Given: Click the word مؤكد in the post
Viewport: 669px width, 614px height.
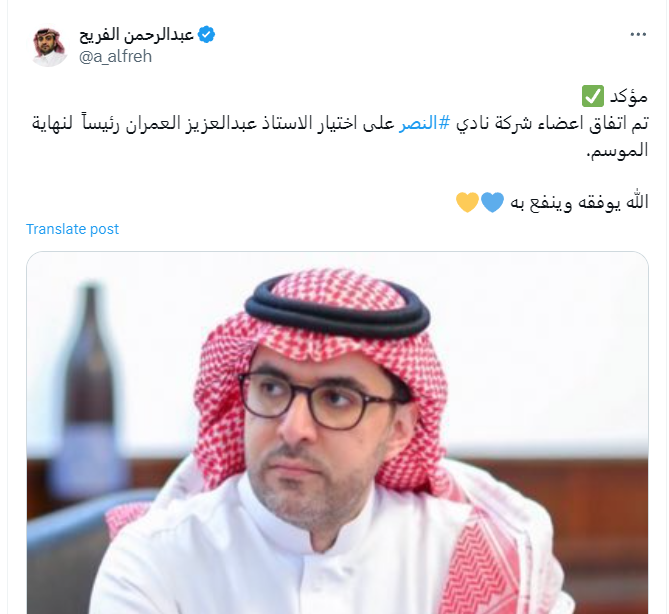Looking at the screenshot, I should pyautogui.click(x=628, y=97).
